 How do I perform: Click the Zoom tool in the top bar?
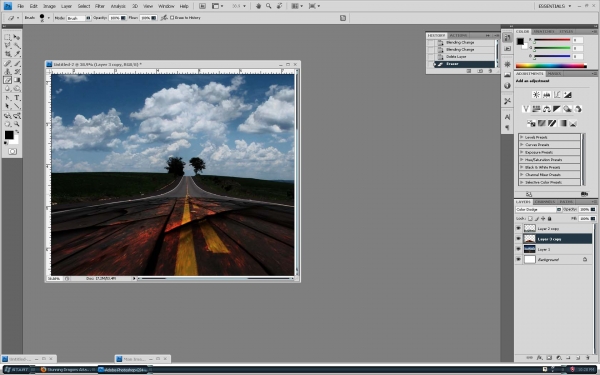pos(269,6)
